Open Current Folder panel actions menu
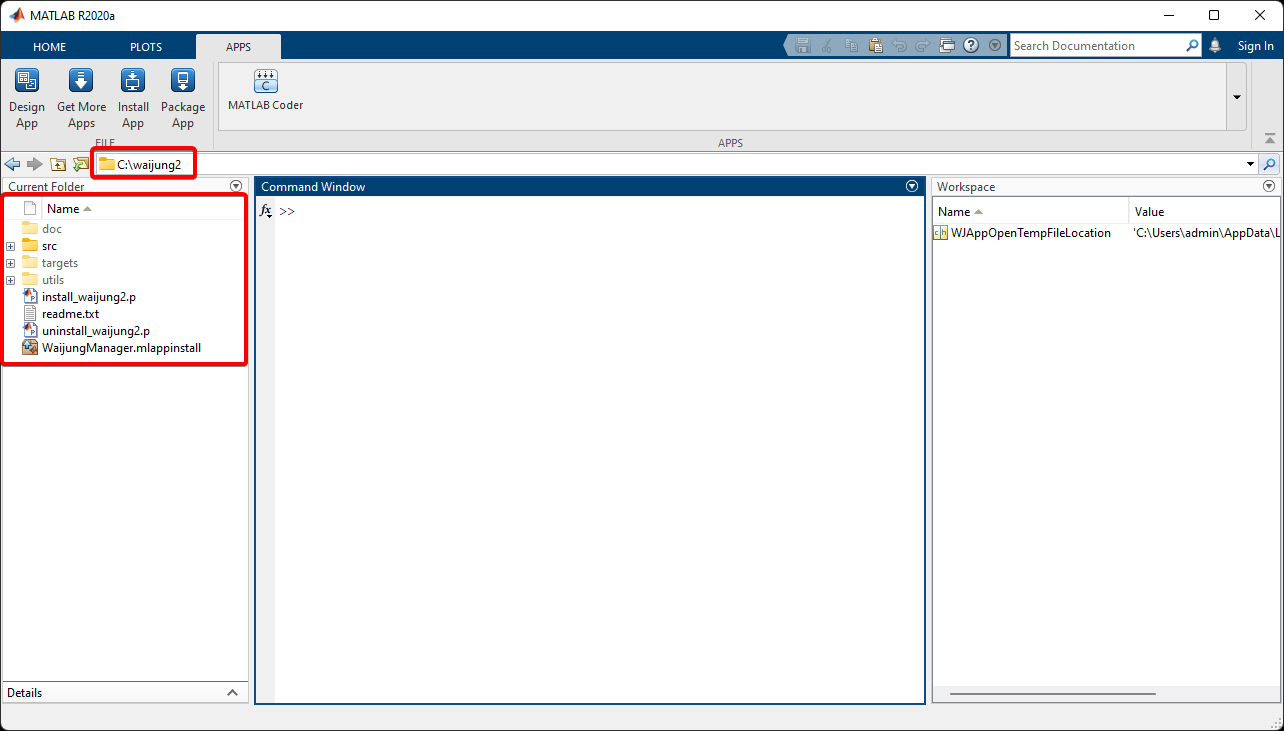The height and width of the screenshot is (731, 1284). click(x=236, y=186)
